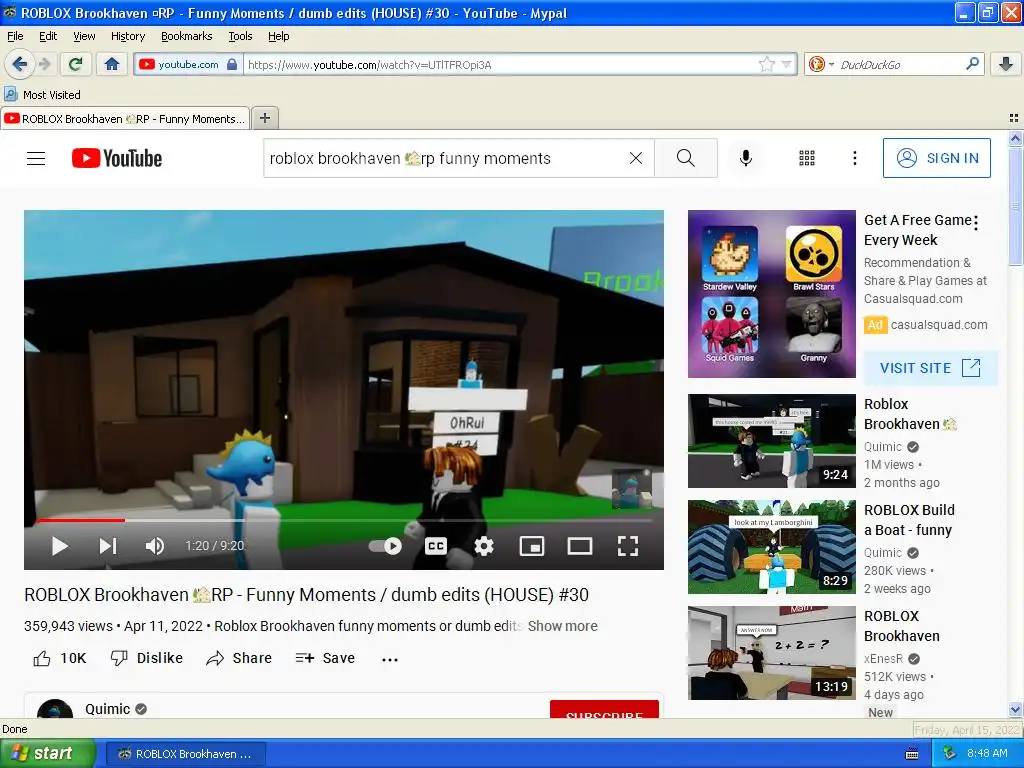Open more actions ellipsis below video
The width and height of the screenshot is (1024, 768).
(x=390, y=659)
